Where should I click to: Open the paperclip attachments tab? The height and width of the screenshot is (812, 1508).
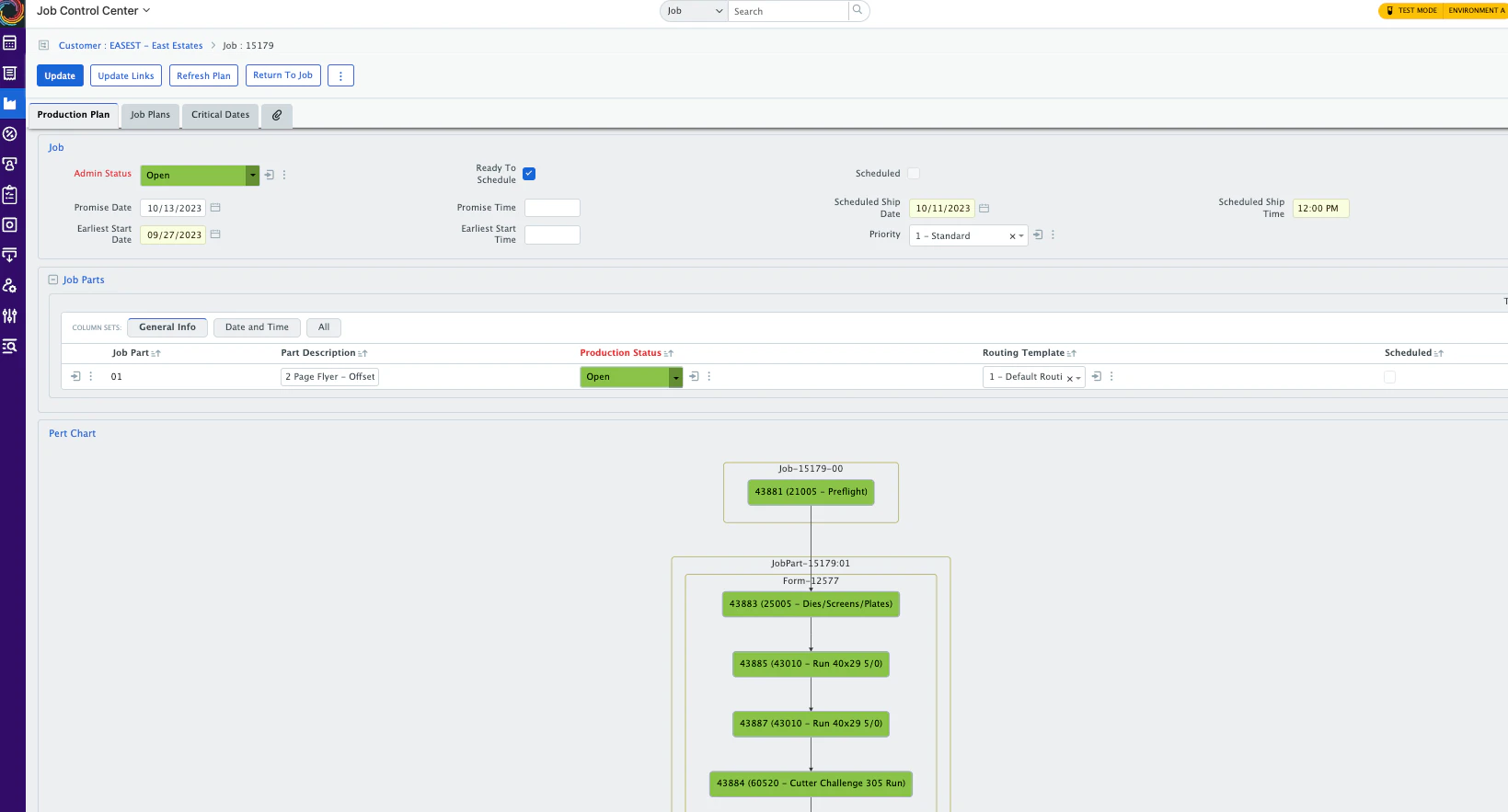(277, 115)
